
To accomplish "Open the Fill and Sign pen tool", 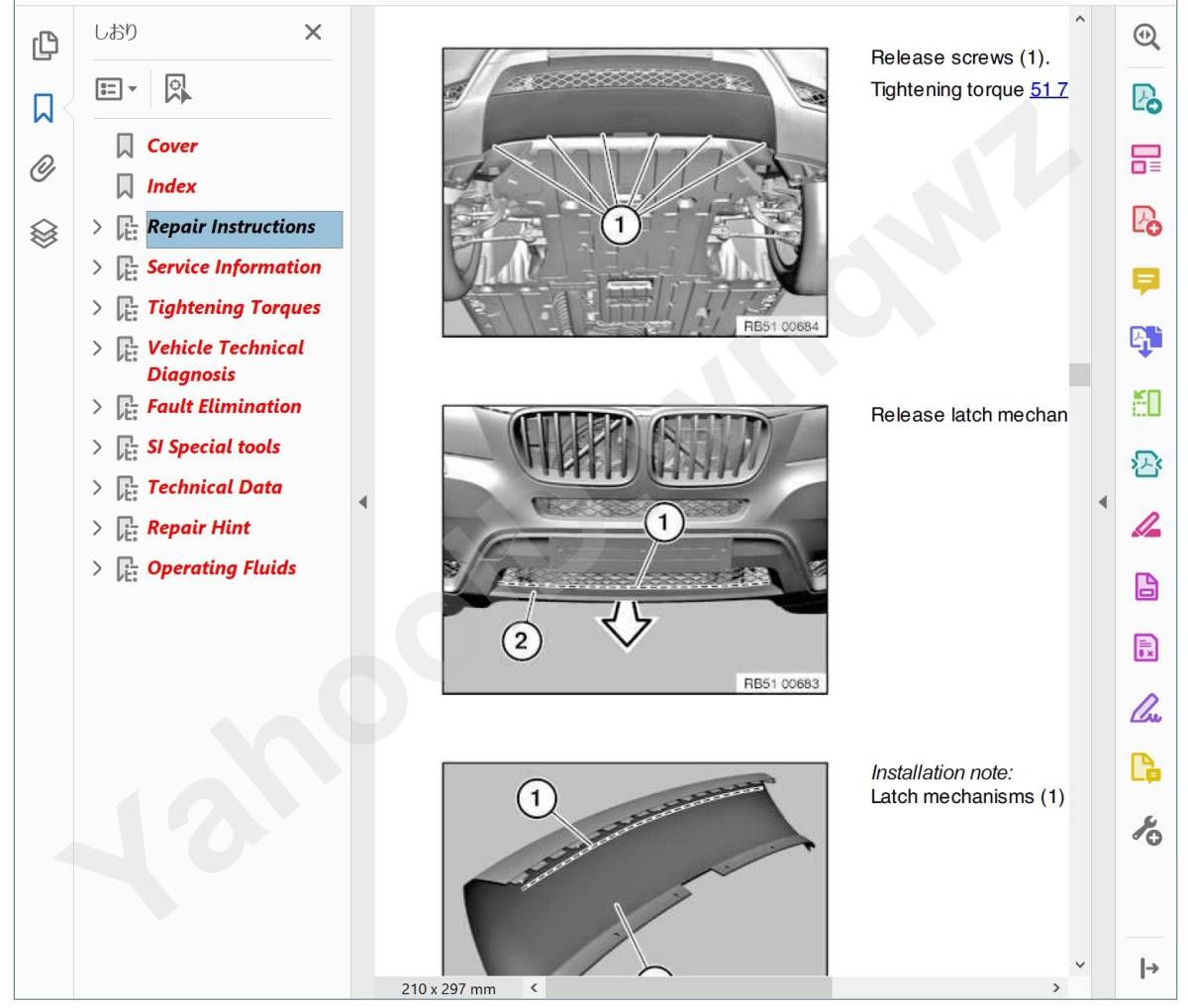I will [1146, 708].
